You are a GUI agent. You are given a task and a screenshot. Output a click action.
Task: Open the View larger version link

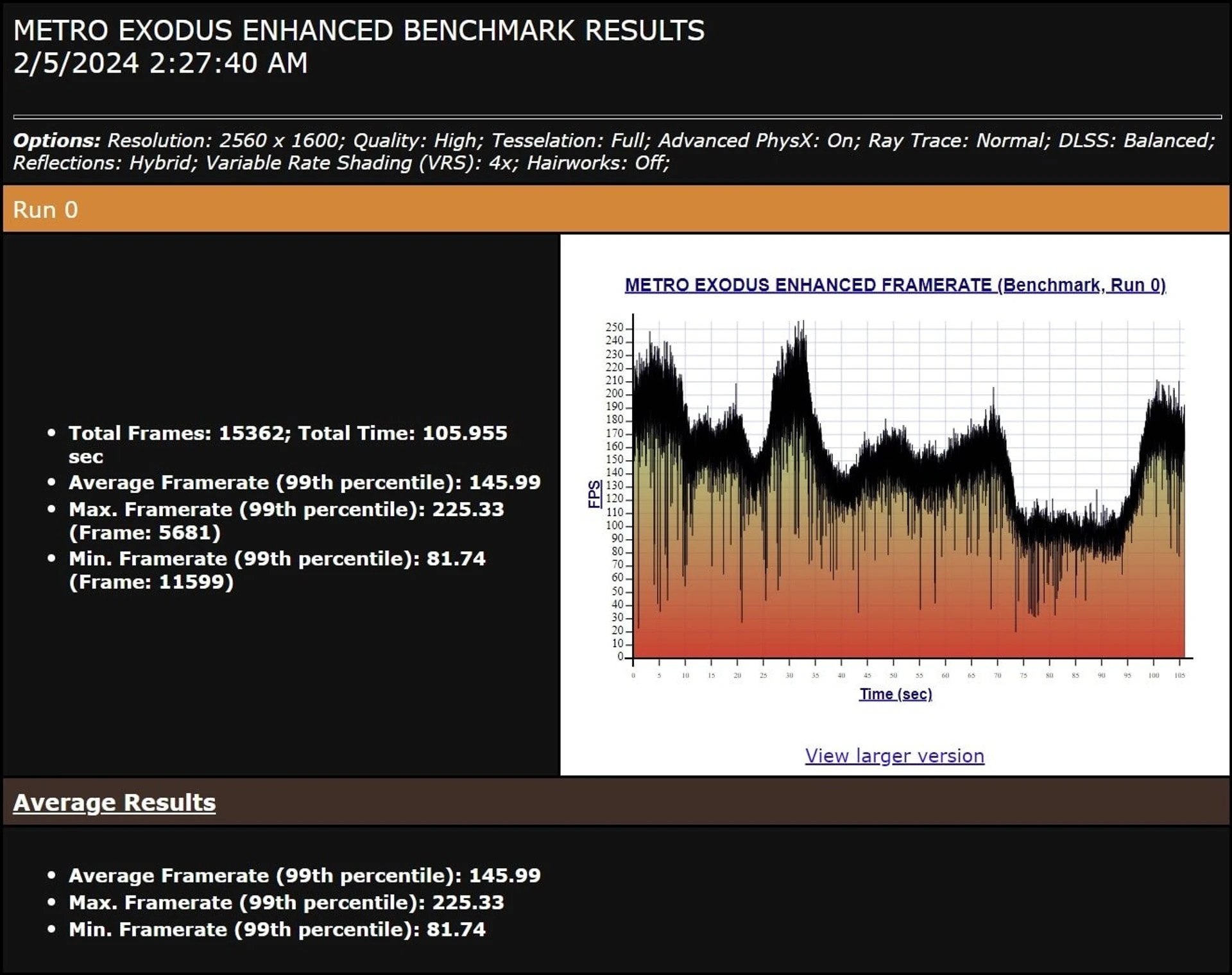tap(894, 755)
